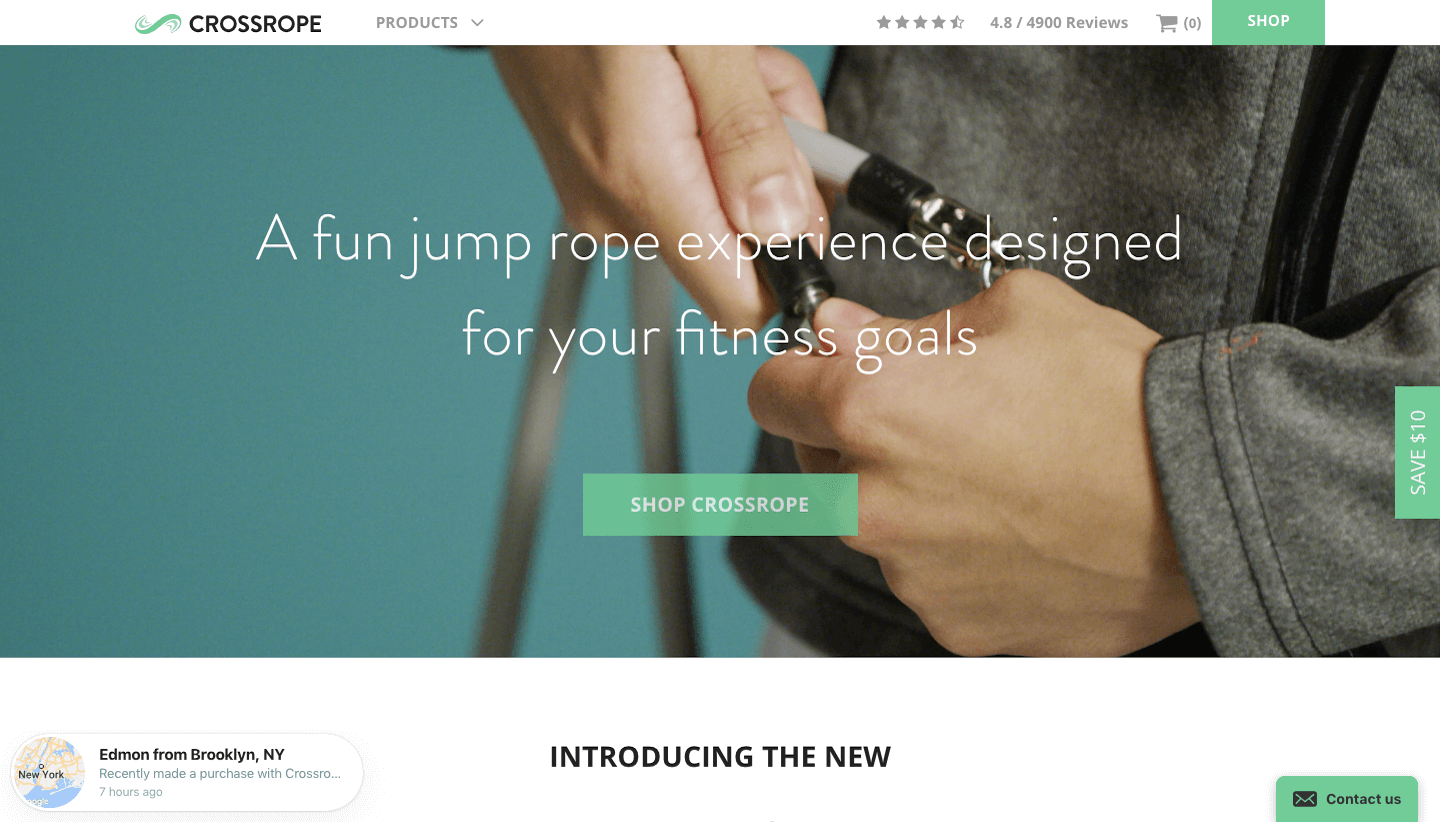Screen dimensions: 1440x822
Task: Click the Edmon from Brooklyn purchase notification
Action: click(186, 772)
